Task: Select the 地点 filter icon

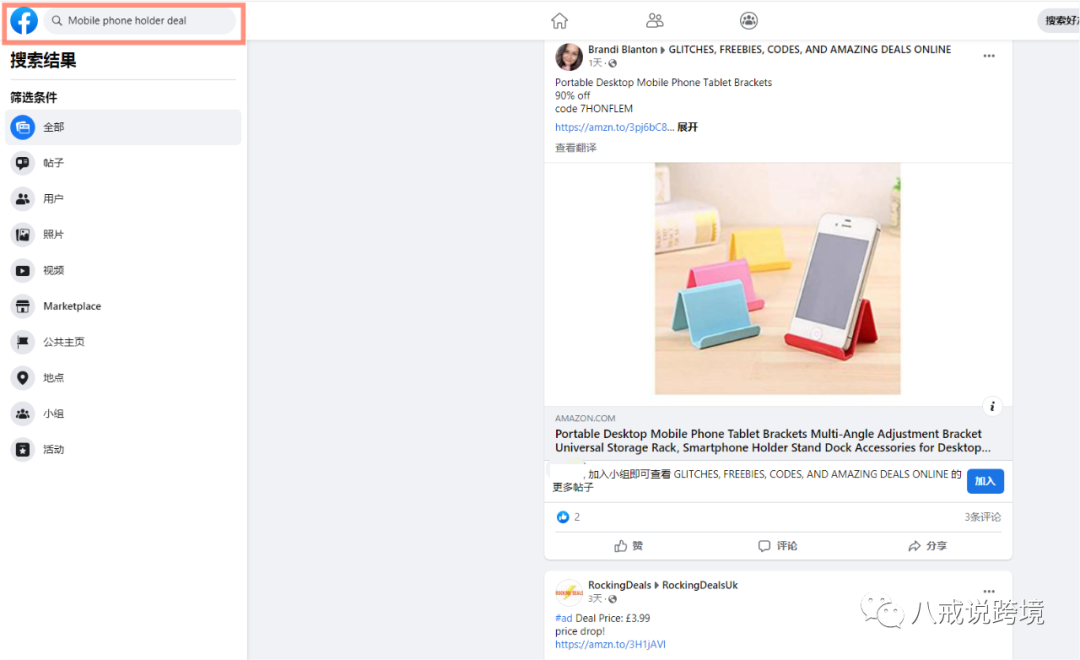Action: (x=23, y=378)
